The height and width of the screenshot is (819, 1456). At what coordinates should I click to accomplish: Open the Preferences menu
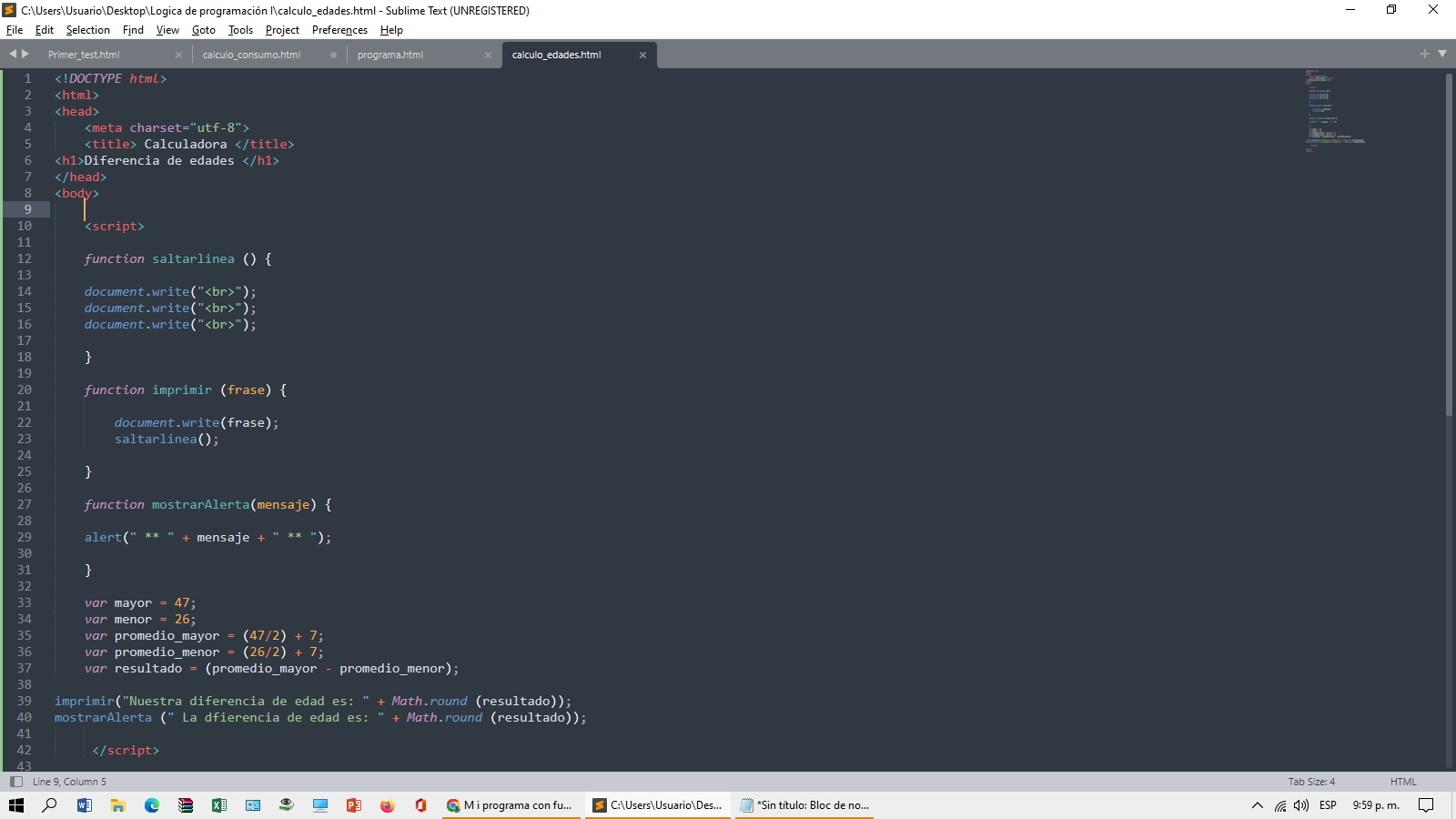click(x=339, y=30)
